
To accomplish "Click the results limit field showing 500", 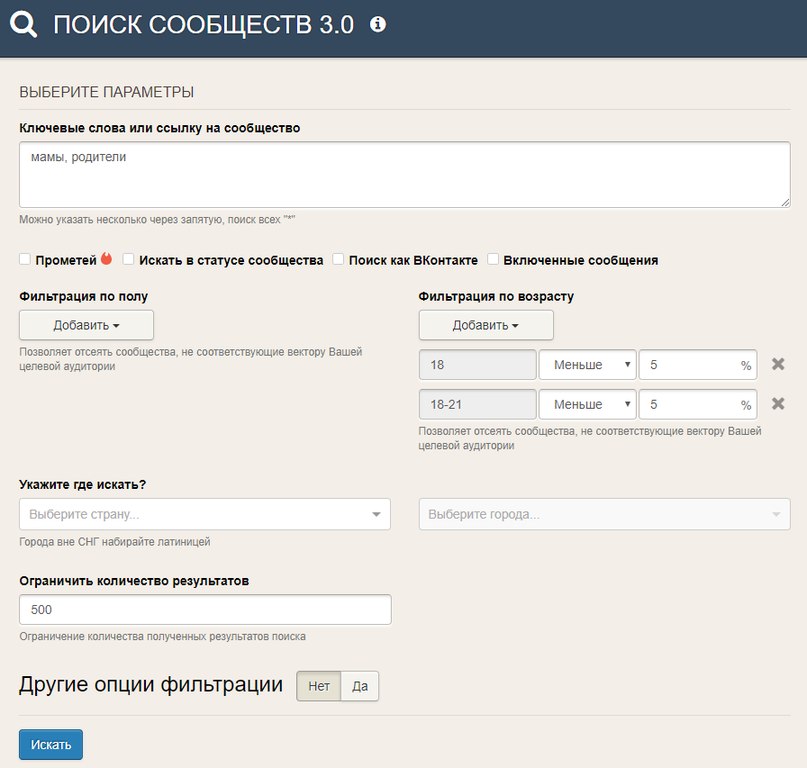I will 205,609.
